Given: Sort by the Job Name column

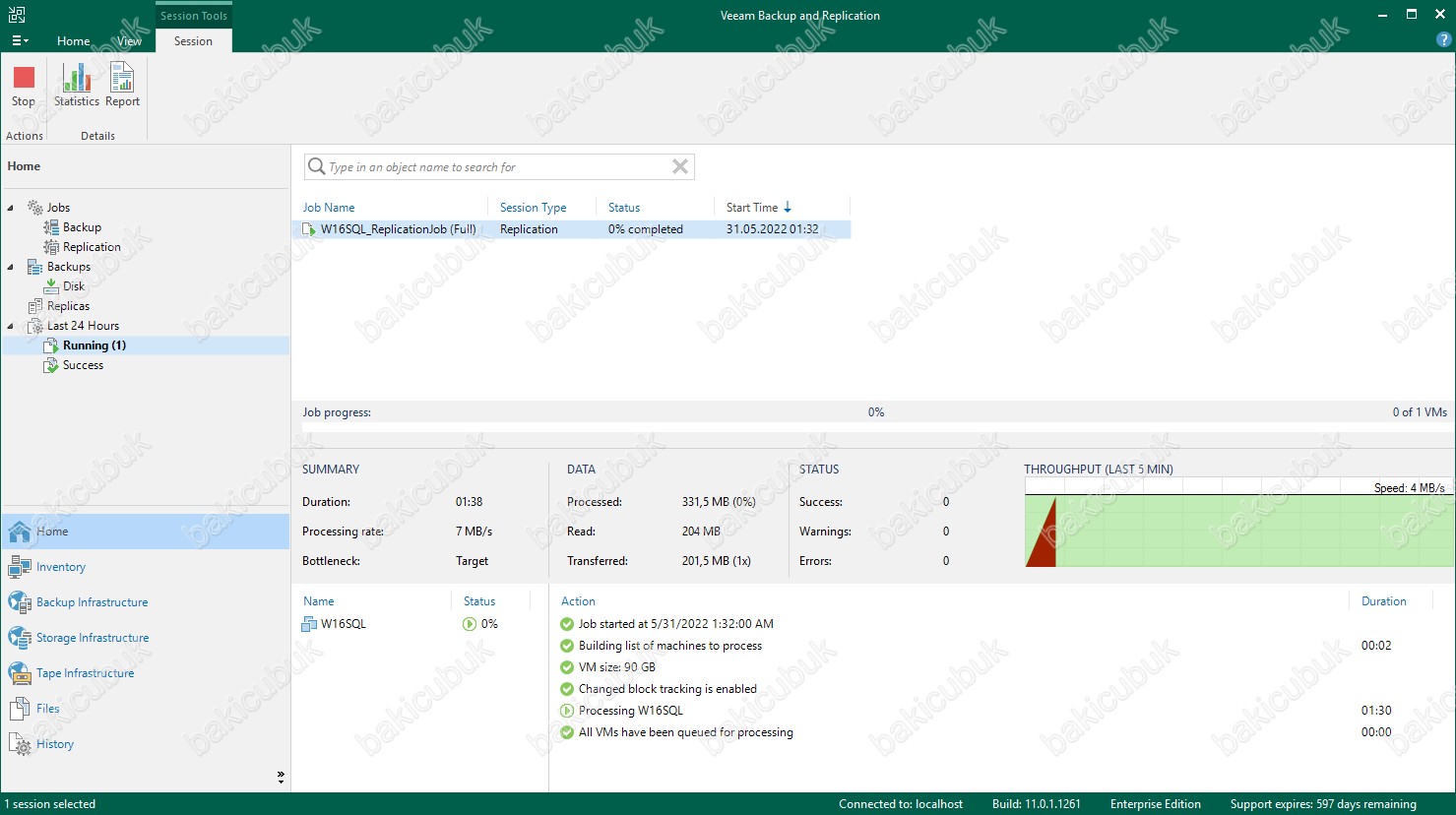Looking at the screenshot, I should [329, 208].
